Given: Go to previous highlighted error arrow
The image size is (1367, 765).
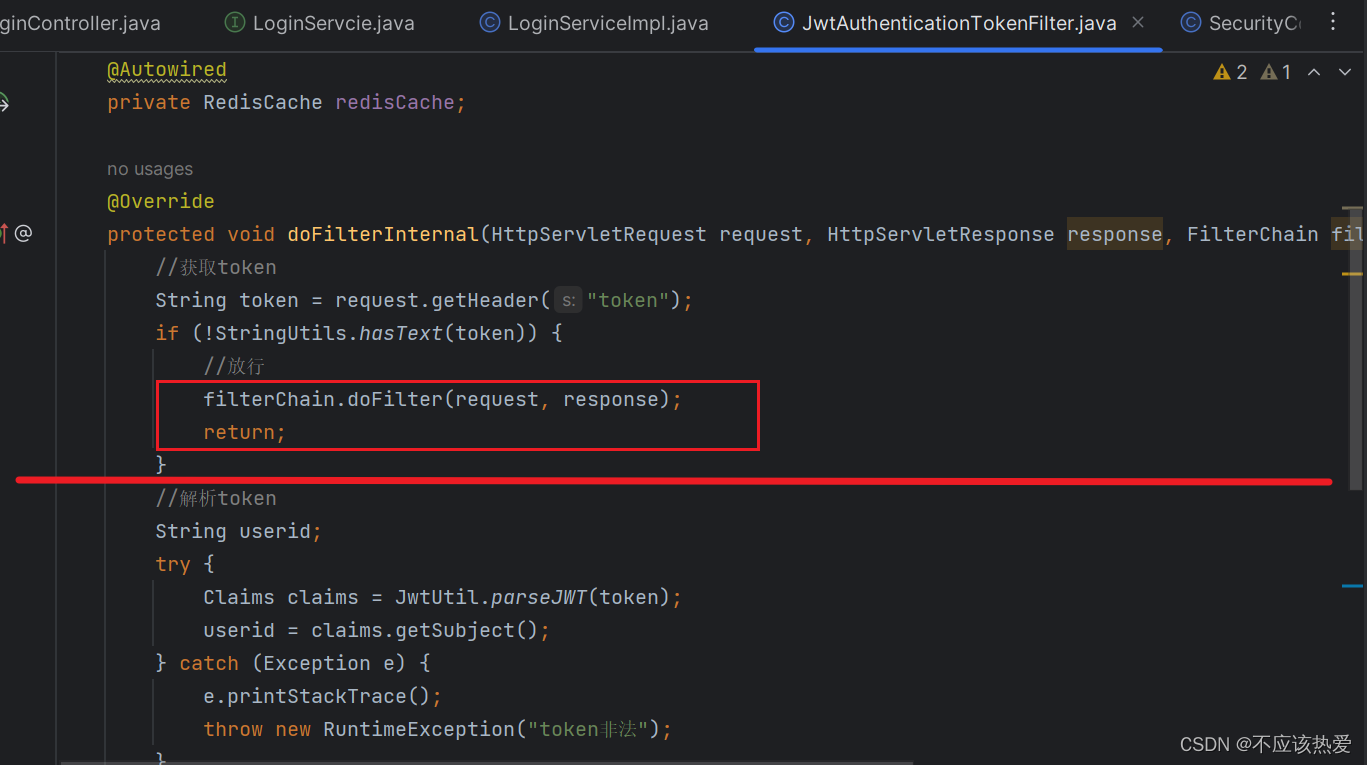Looking at the screenshot, I should click(x=1315, y=72).
